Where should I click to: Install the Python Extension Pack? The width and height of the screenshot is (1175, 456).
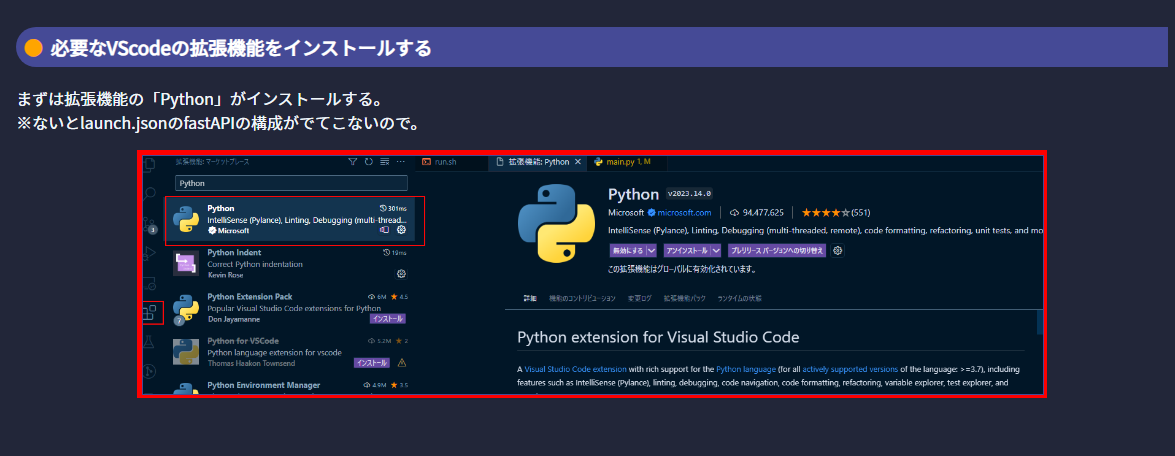pos(387,318)
